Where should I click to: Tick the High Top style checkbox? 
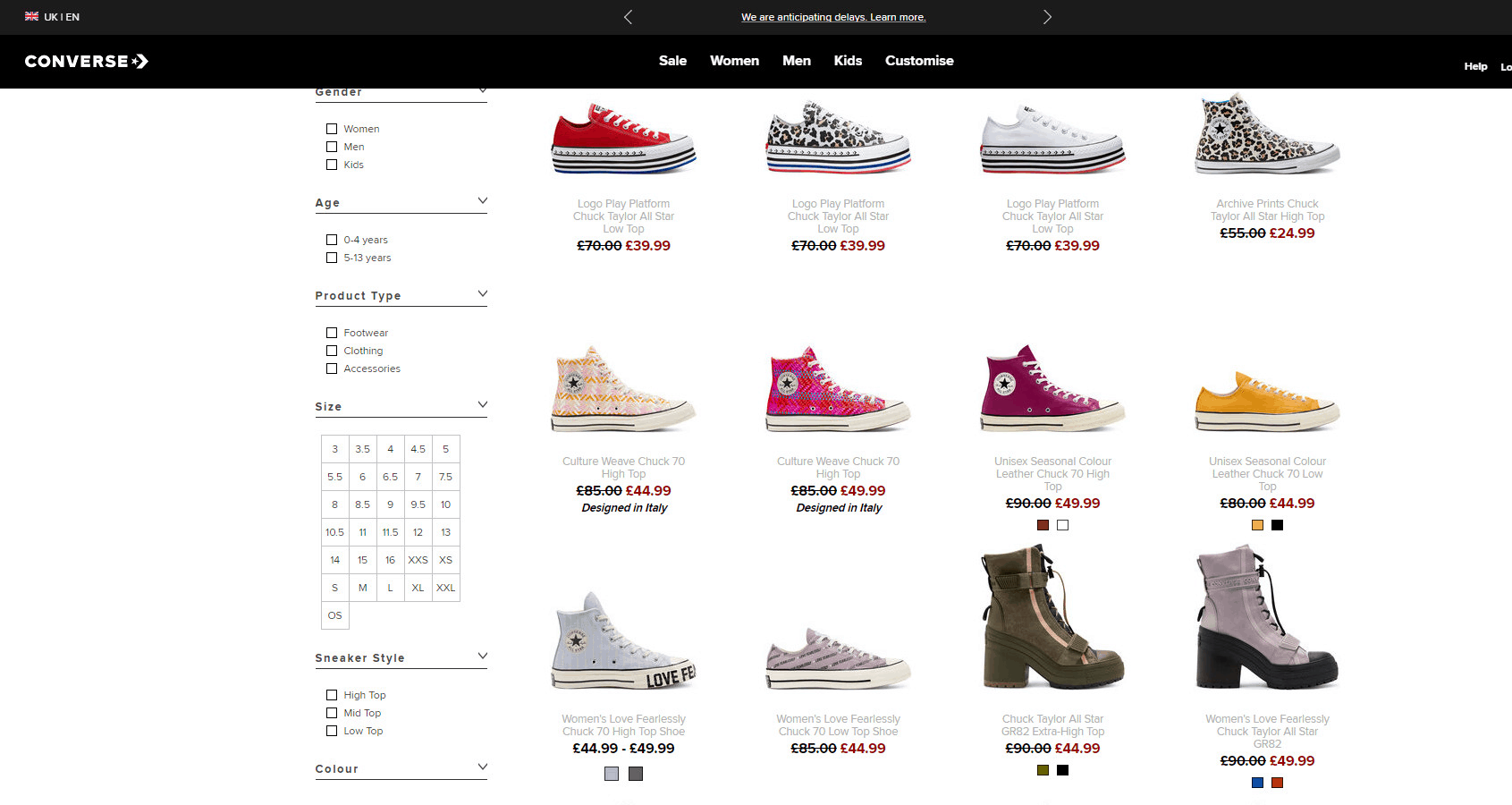(x=332, y=695)
